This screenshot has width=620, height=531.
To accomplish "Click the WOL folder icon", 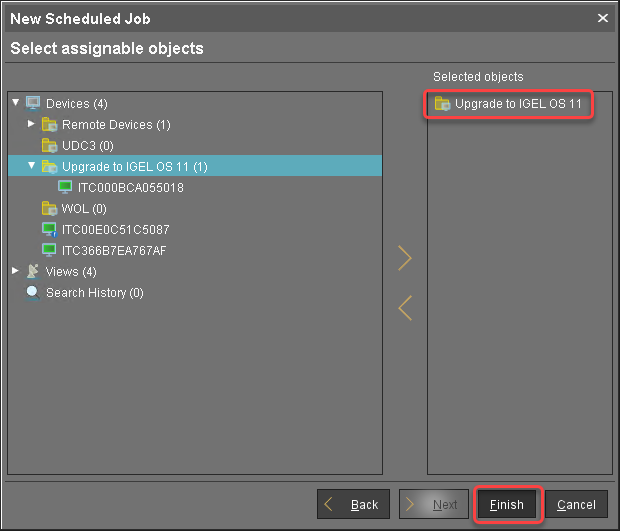I will [49, 209].
